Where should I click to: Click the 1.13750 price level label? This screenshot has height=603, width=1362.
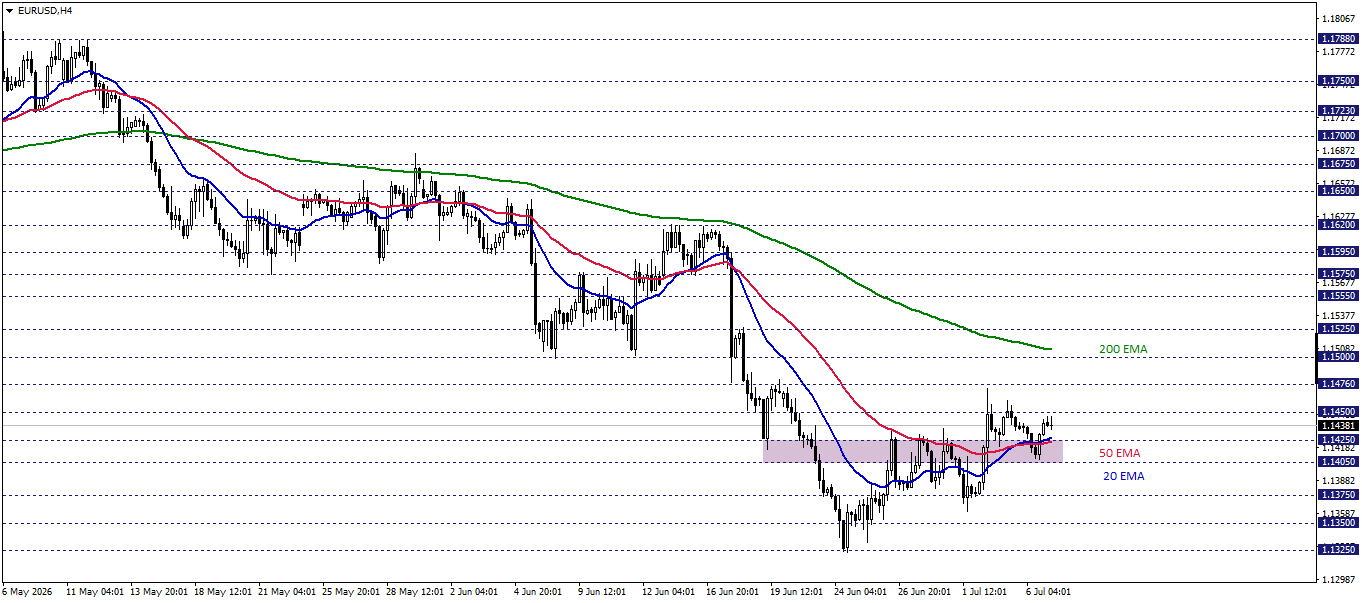pyautogui.click(x=1337, y=494)
